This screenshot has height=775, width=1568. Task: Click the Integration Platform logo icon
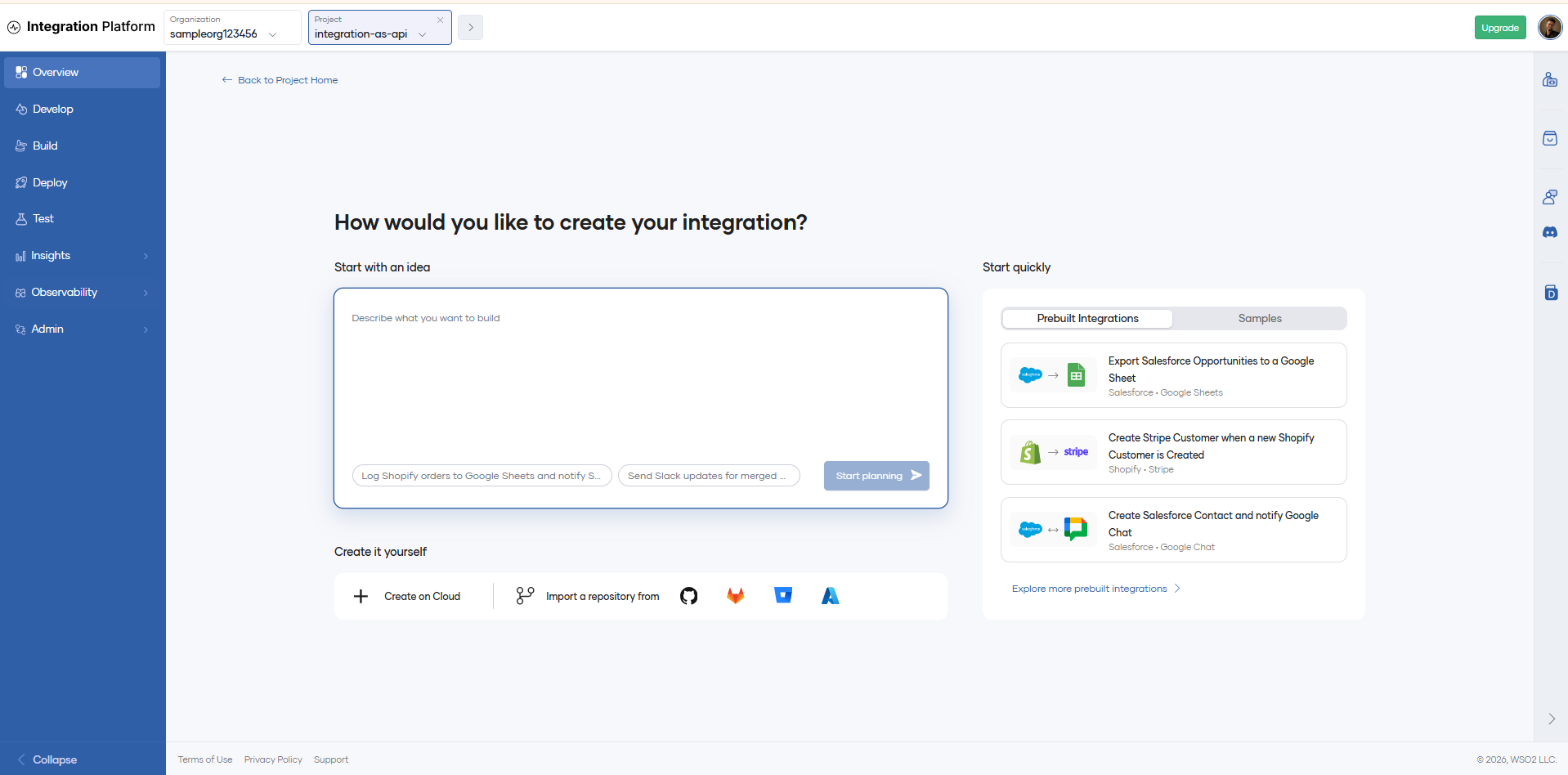14,27
